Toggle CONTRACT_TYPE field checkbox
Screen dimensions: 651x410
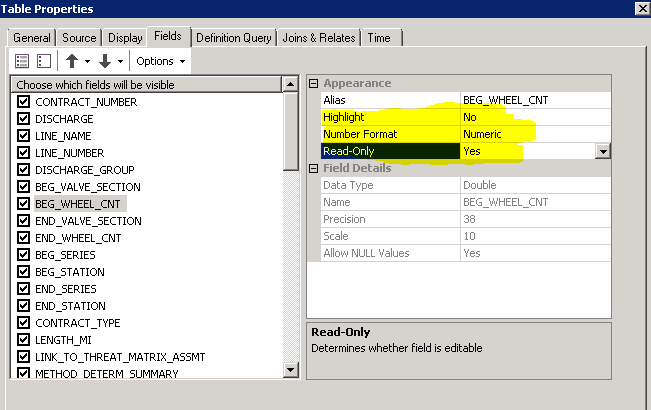click(24, 323)
